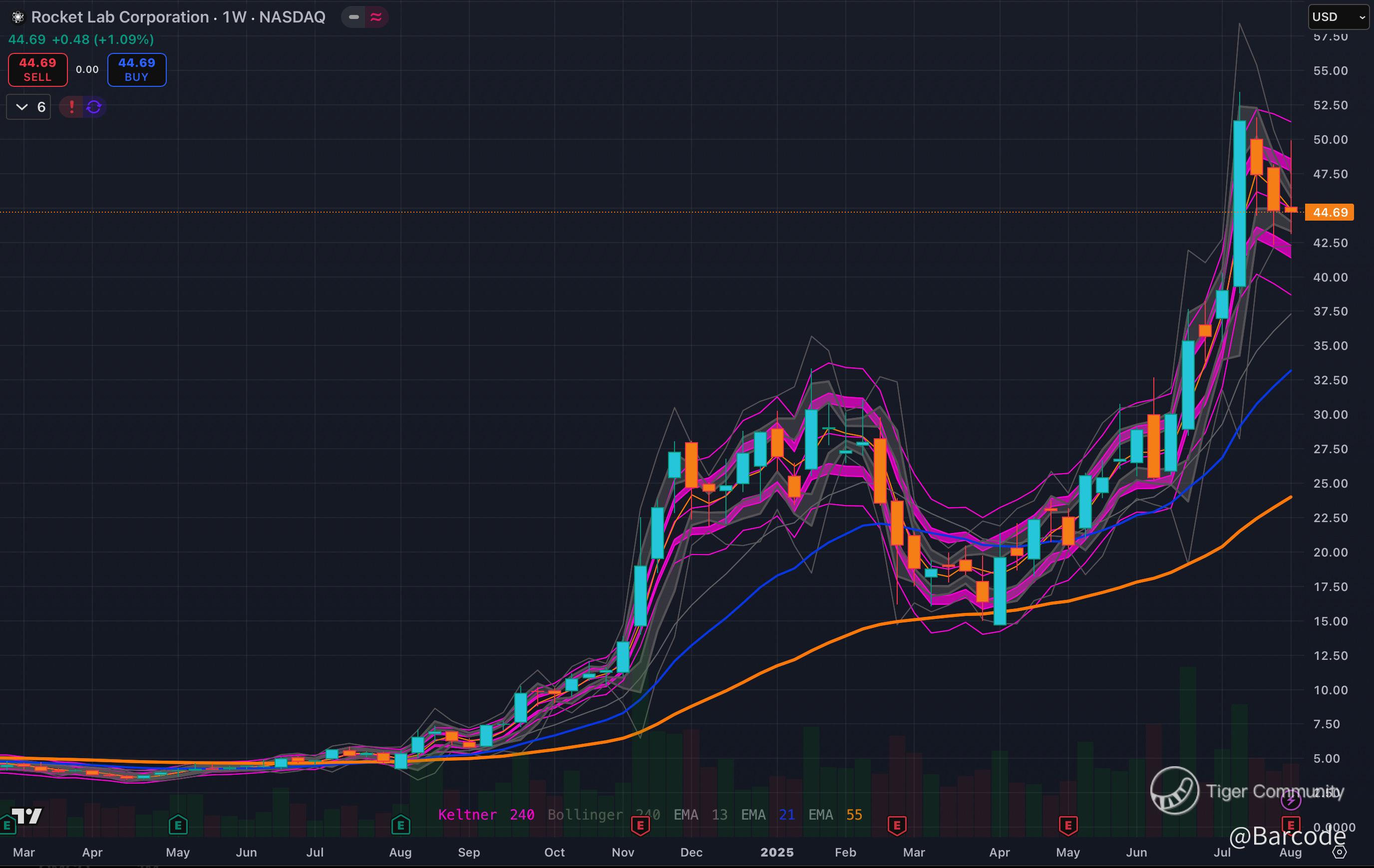Click the pink approximate-equals icon near title
Screen dimensions: 1374x868
[376, 17]
